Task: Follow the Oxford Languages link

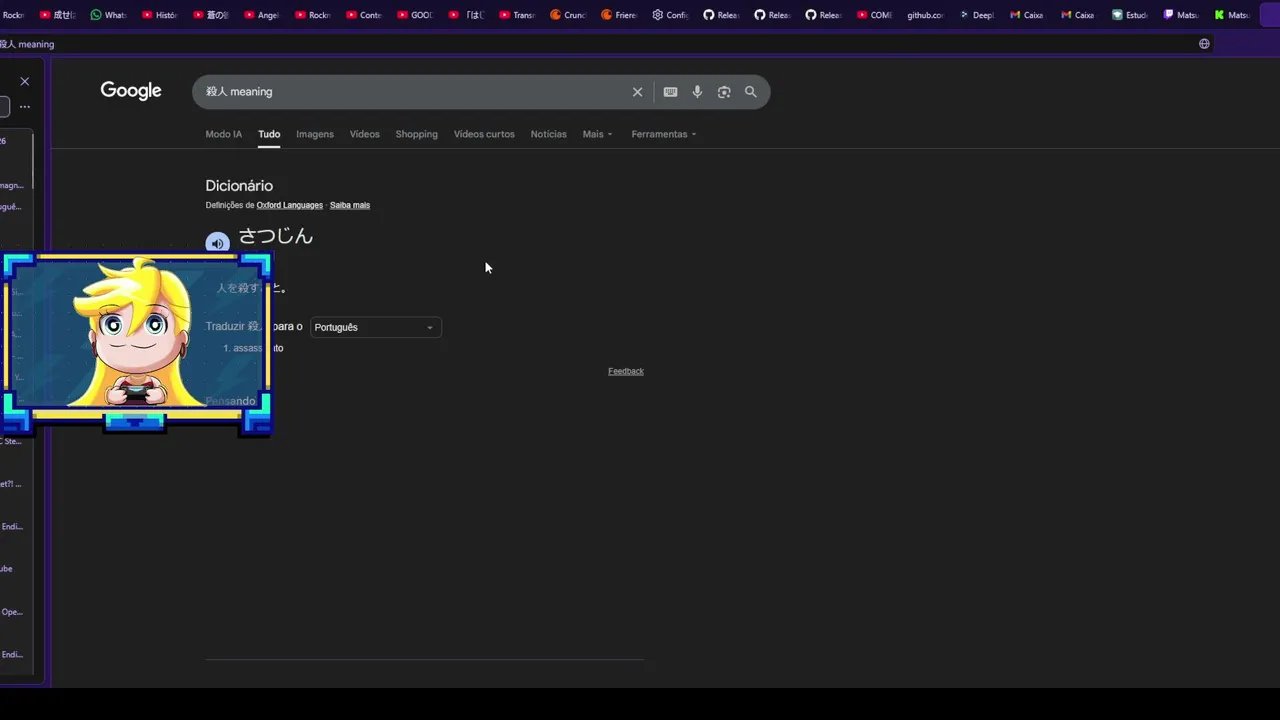Action: 289,205
